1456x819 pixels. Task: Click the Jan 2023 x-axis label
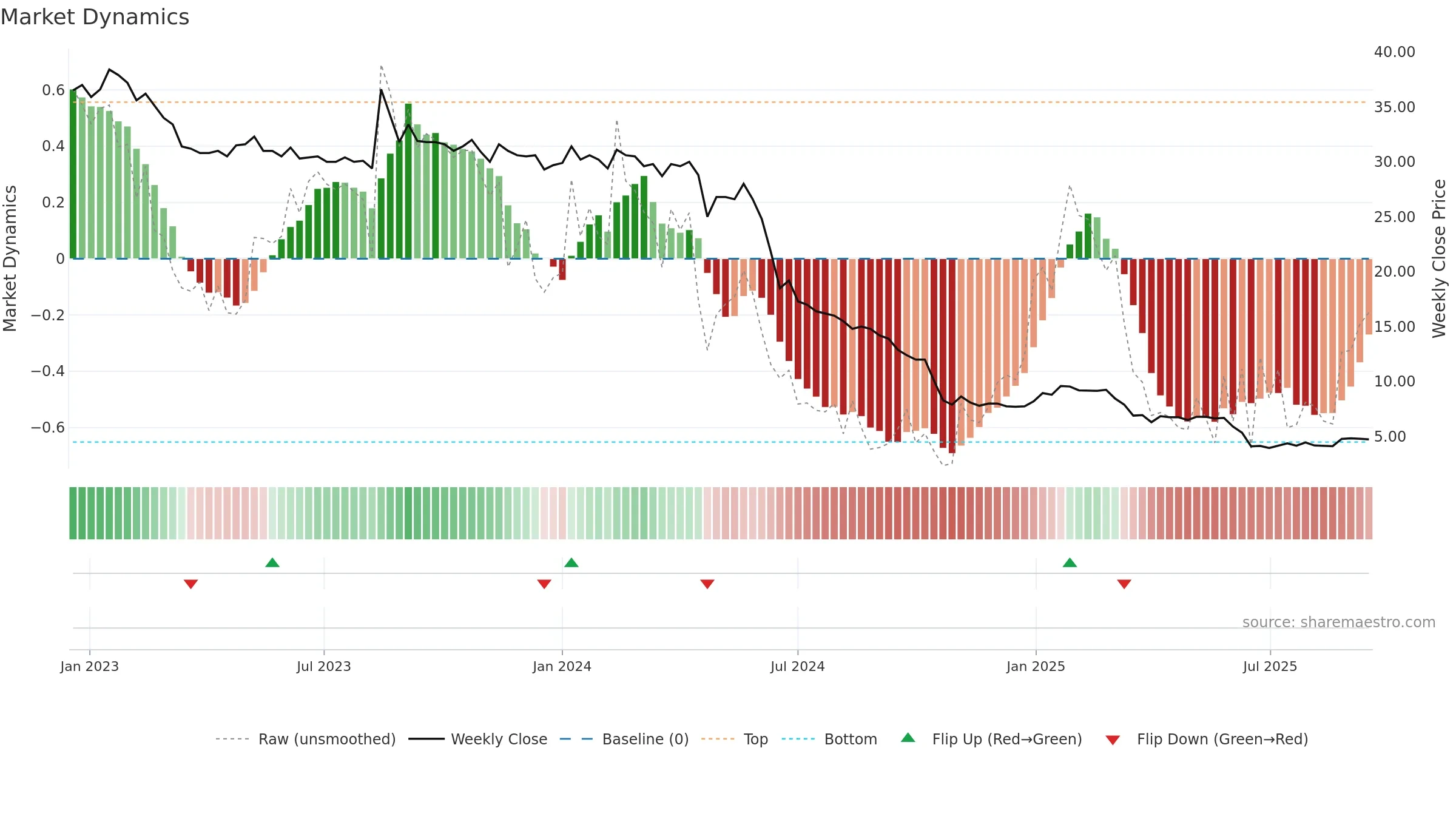click(x=90, y=666)
